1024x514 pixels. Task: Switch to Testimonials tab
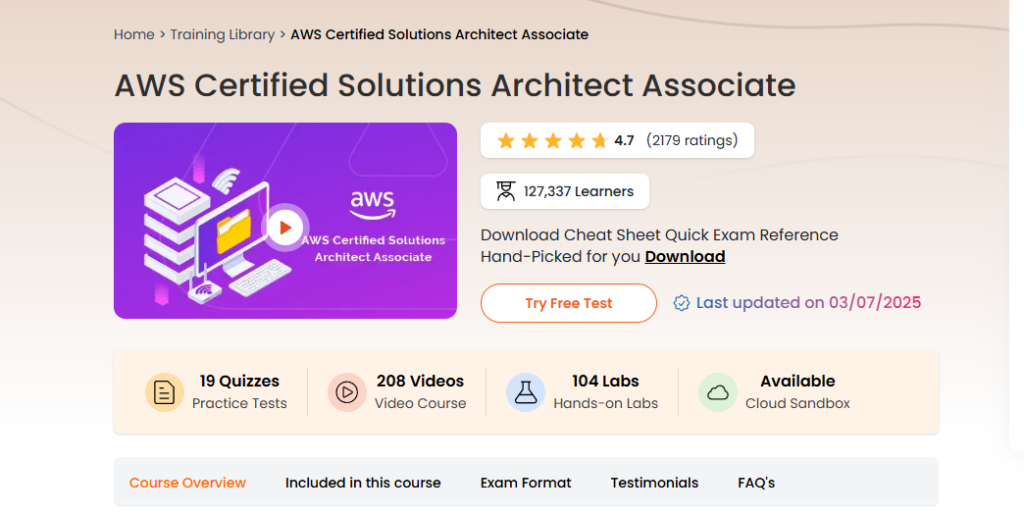(x=654, y=483)
